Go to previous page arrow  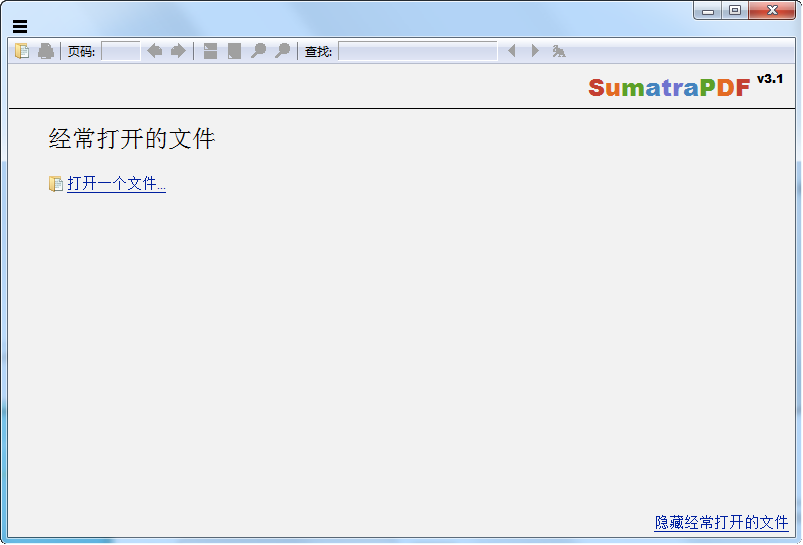tap(154, 51)
